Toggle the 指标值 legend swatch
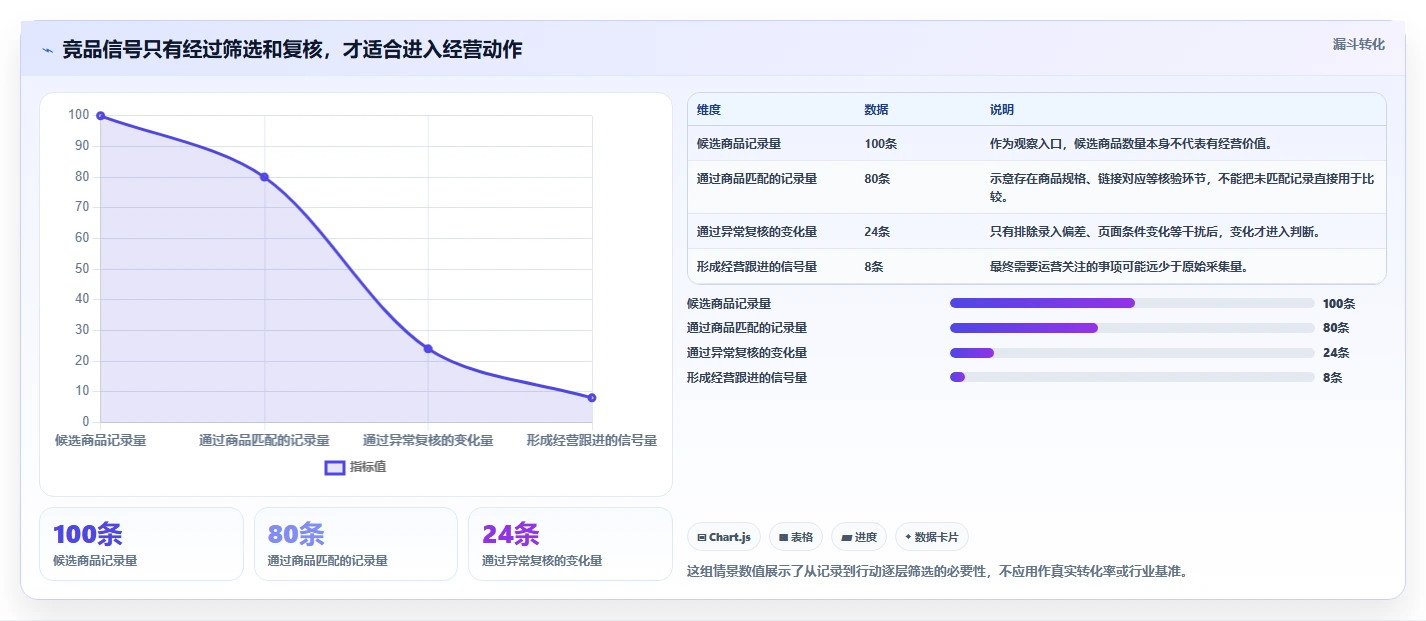 click(335, 467)
